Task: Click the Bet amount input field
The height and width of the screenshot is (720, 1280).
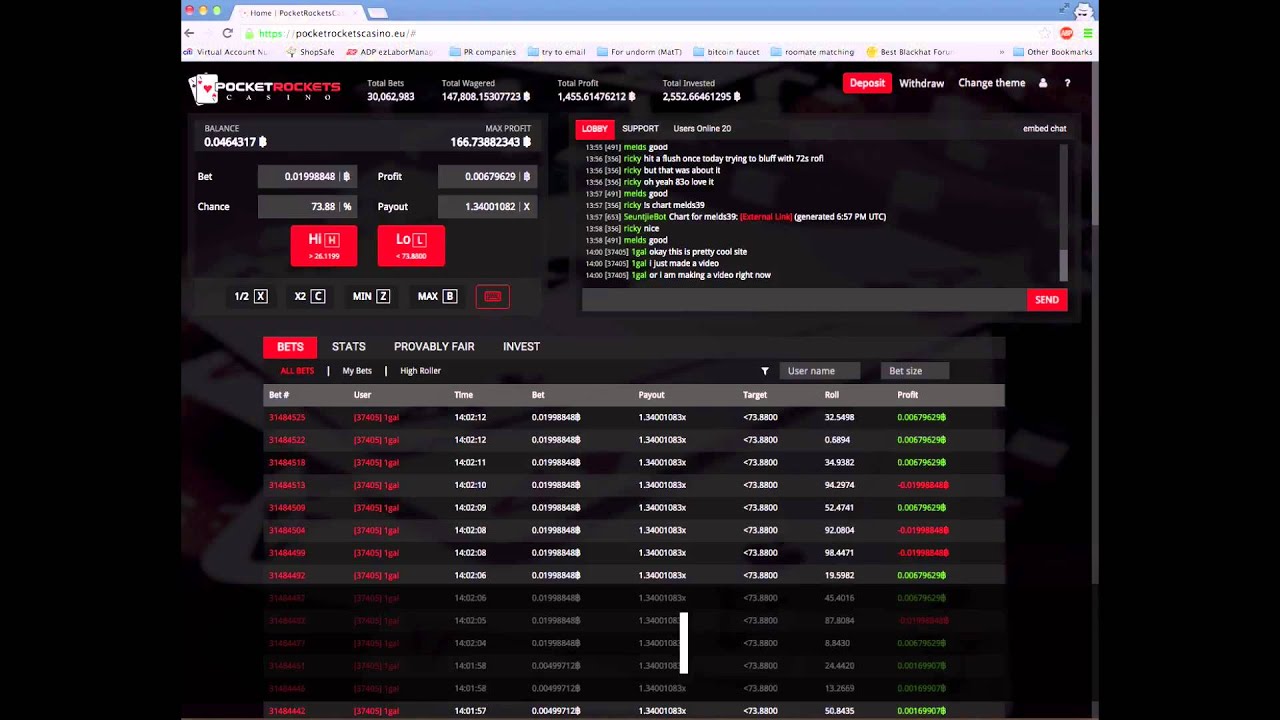Action: coord(307,176)
